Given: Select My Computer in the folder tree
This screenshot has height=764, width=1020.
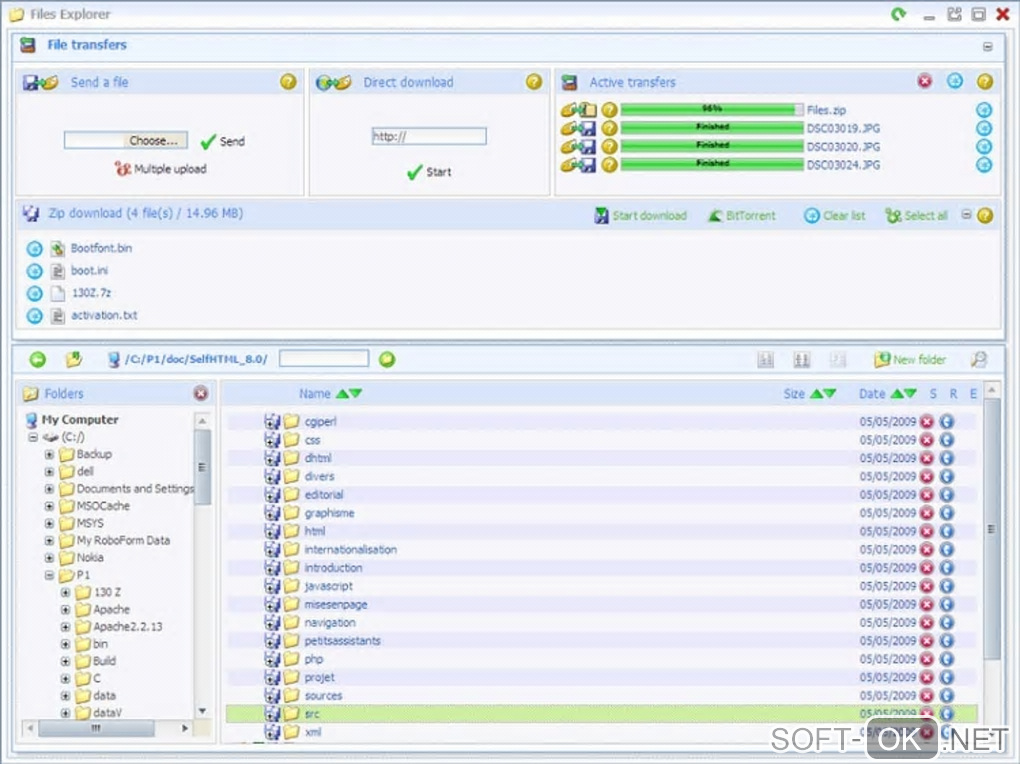Looking at the screenshot, I should click(80, 420).
